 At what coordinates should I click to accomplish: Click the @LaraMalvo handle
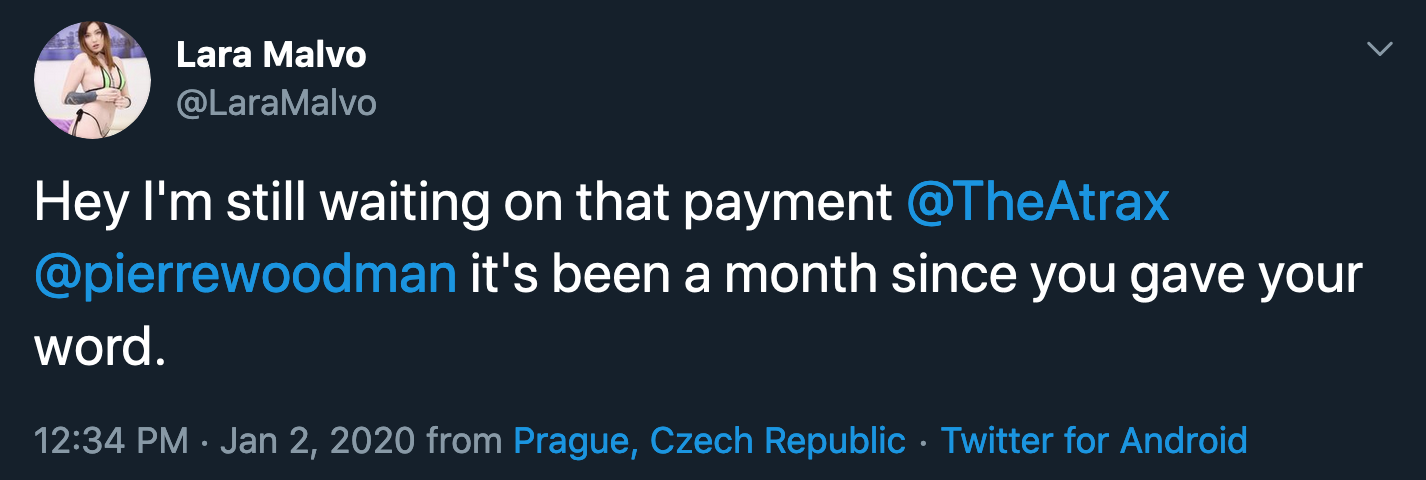[276, 102]
